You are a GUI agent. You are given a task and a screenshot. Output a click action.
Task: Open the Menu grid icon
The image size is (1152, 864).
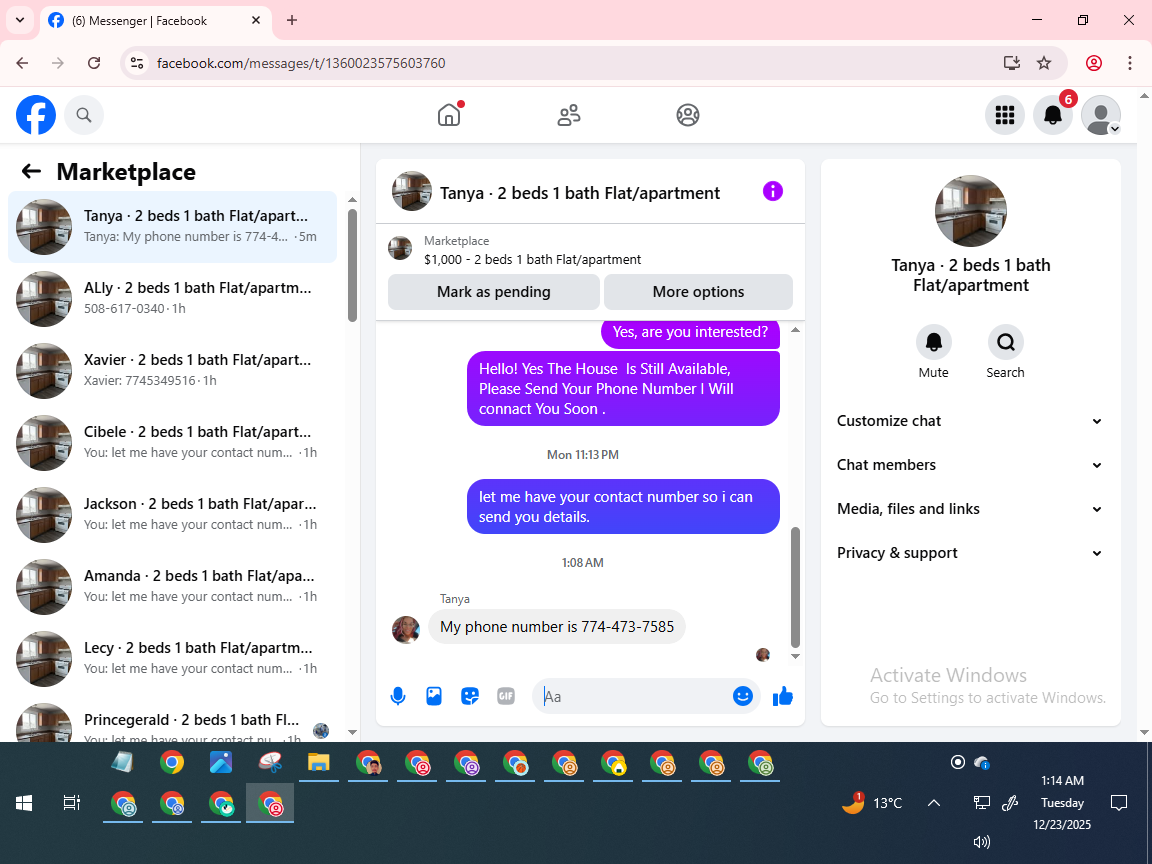coord(1004,115)
